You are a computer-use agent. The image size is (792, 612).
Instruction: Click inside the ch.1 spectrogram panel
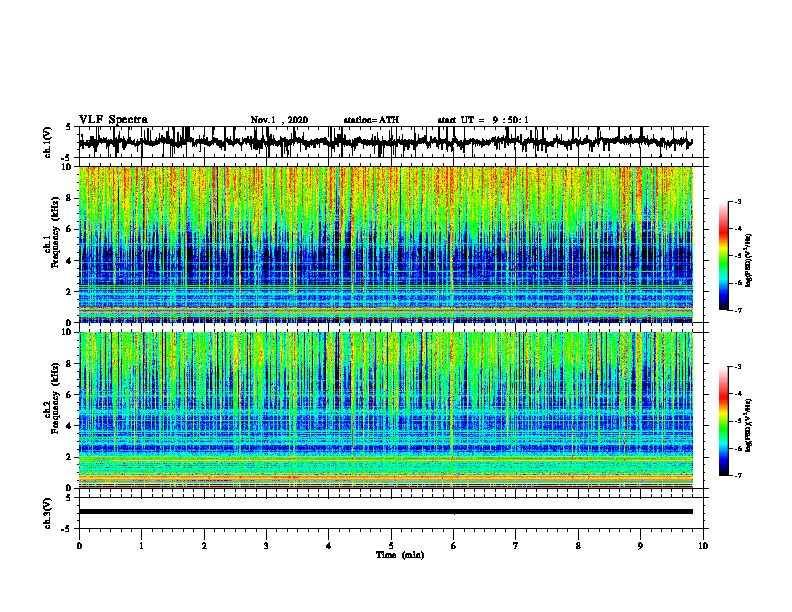[385, 244]
